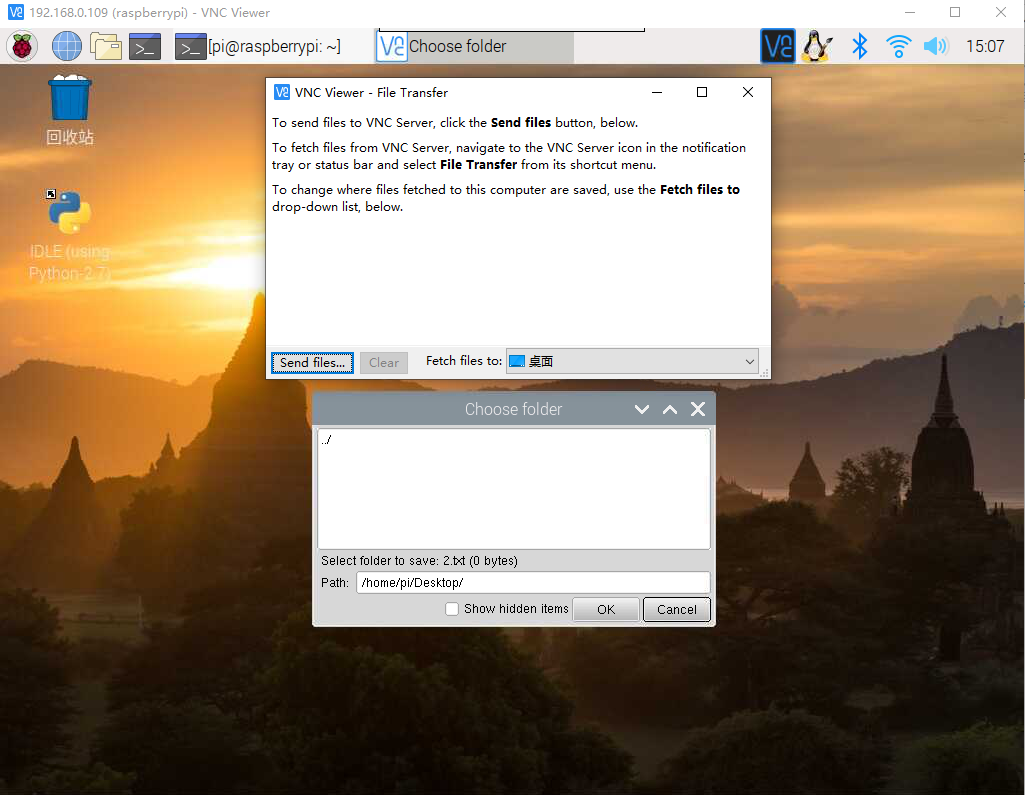Click the VNC logo in main VNC Viewer titlebar
The width and height of the screenshot is (1025, 795).
(x=16, y=12)
